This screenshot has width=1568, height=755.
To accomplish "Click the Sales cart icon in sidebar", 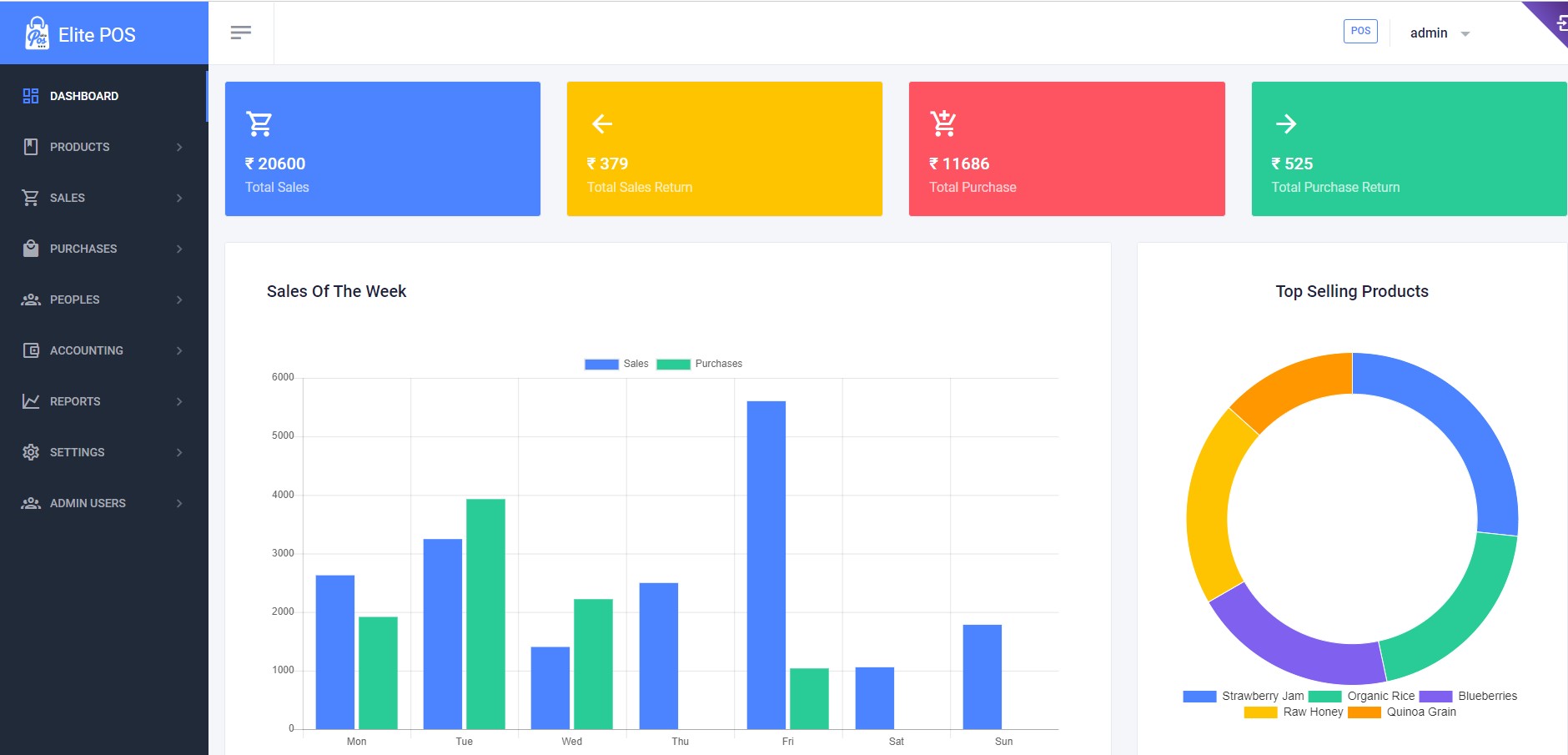I will tap(31, 198).
